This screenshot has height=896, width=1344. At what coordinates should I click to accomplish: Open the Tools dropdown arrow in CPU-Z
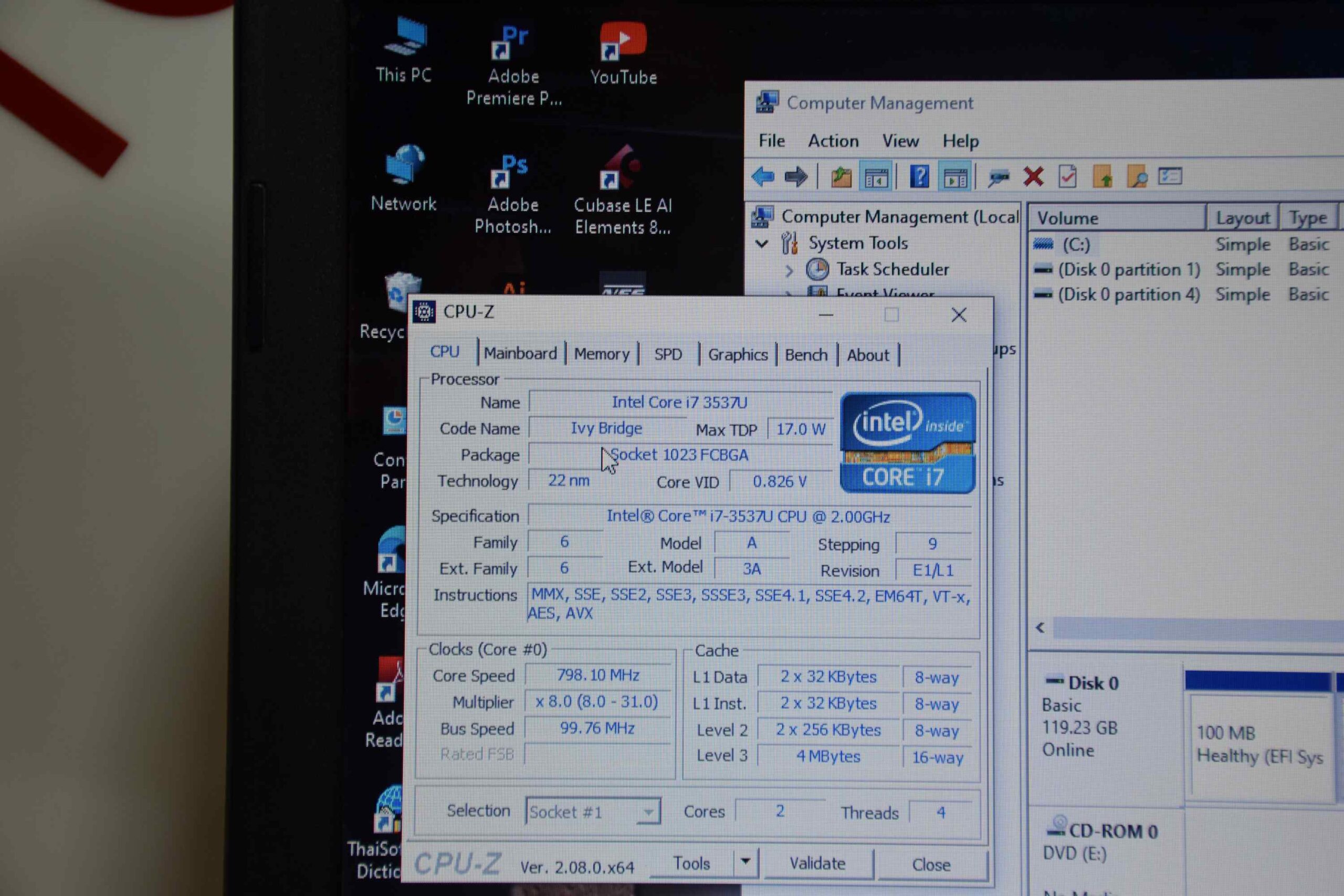tap(745, 862)
